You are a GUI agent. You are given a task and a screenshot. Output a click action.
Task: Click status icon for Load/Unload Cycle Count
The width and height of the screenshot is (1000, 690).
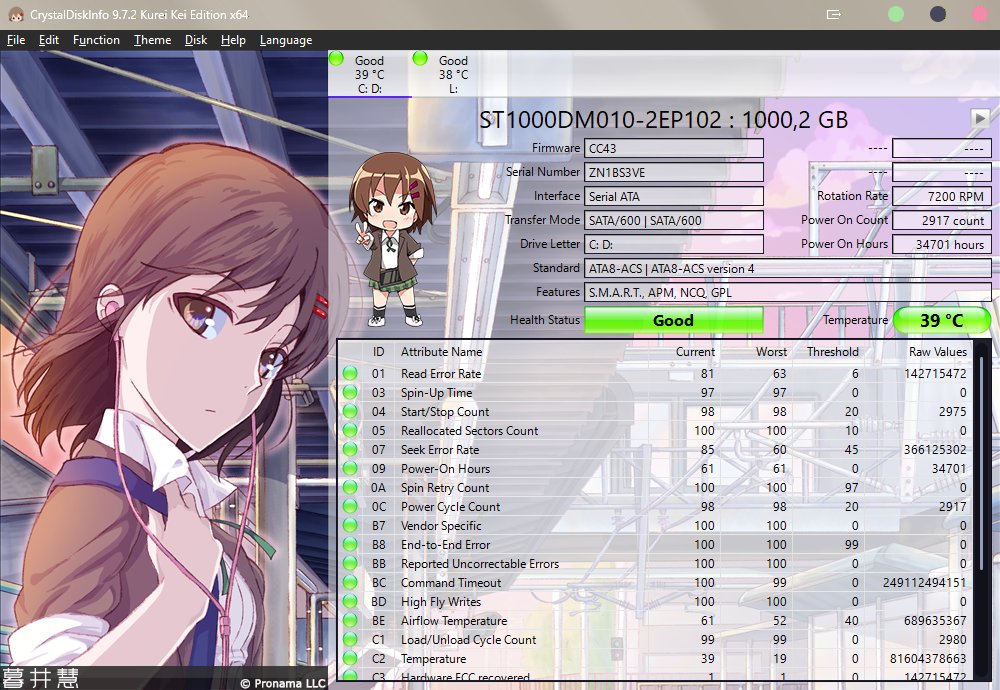coord(350,639)
